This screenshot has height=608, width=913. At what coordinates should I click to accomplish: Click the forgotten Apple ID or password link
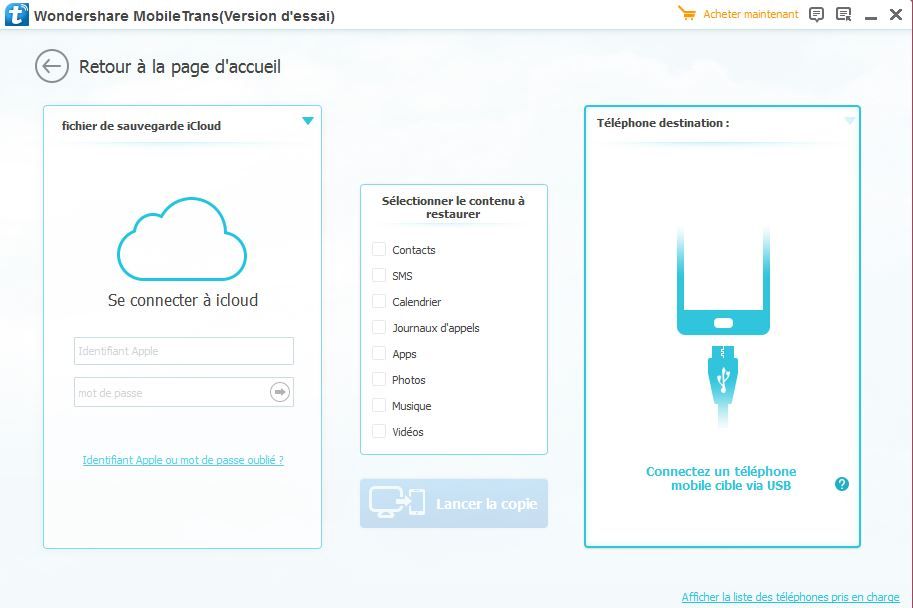(183, 460)
